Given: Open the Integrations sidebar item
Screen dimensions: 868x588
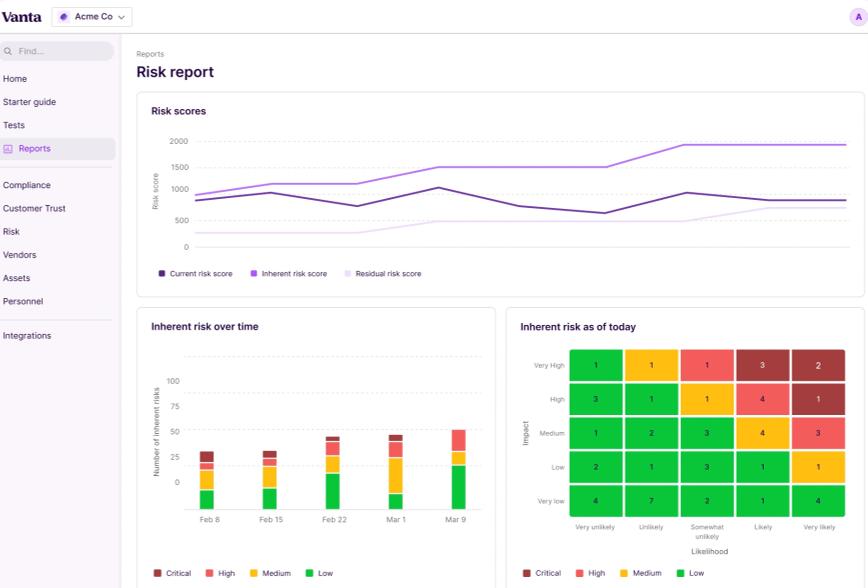Looking at the screenshot, I should (x=27, y=336).
